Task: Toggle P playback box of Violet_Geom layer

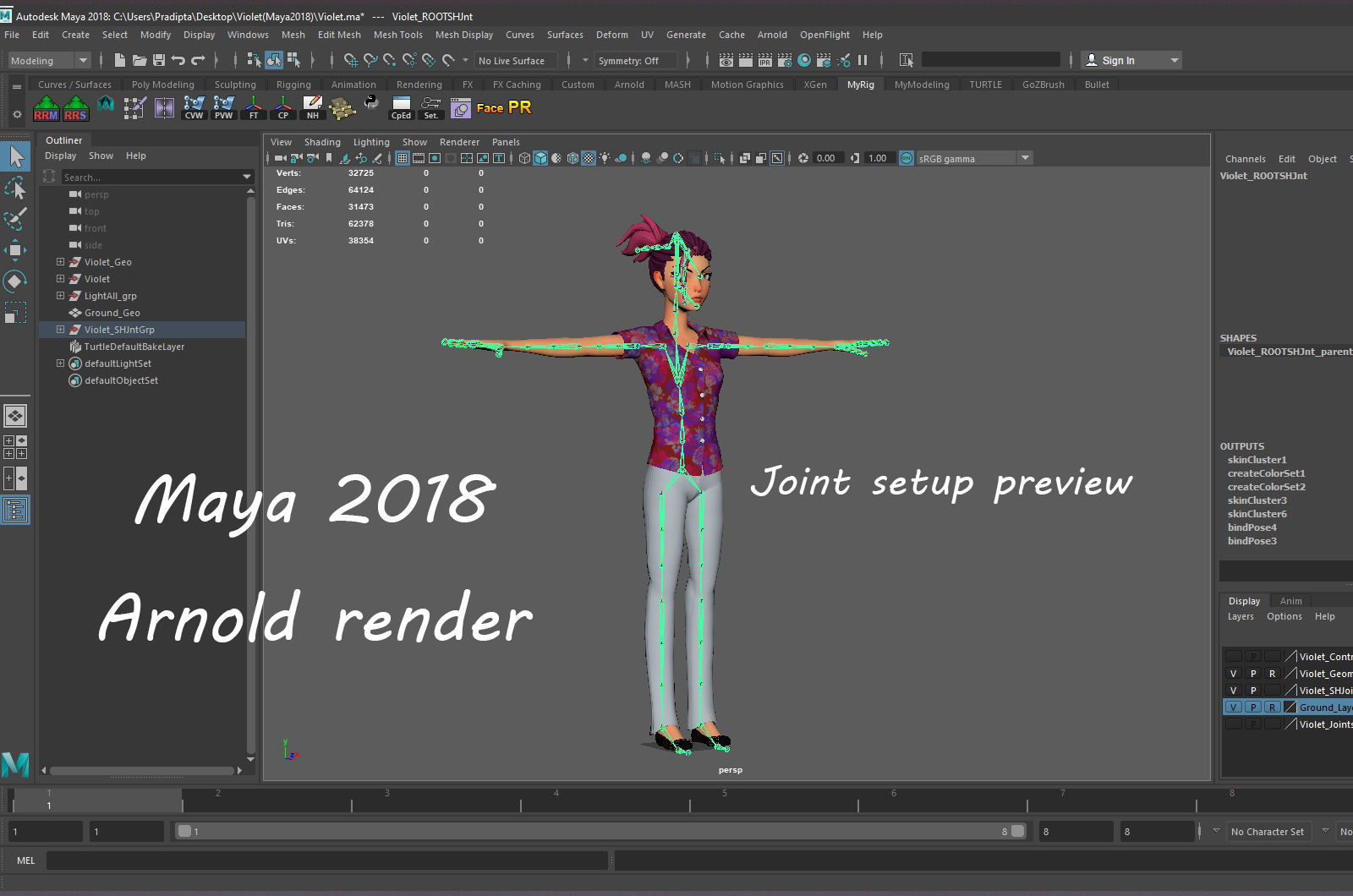Action: pos(1253,674)
